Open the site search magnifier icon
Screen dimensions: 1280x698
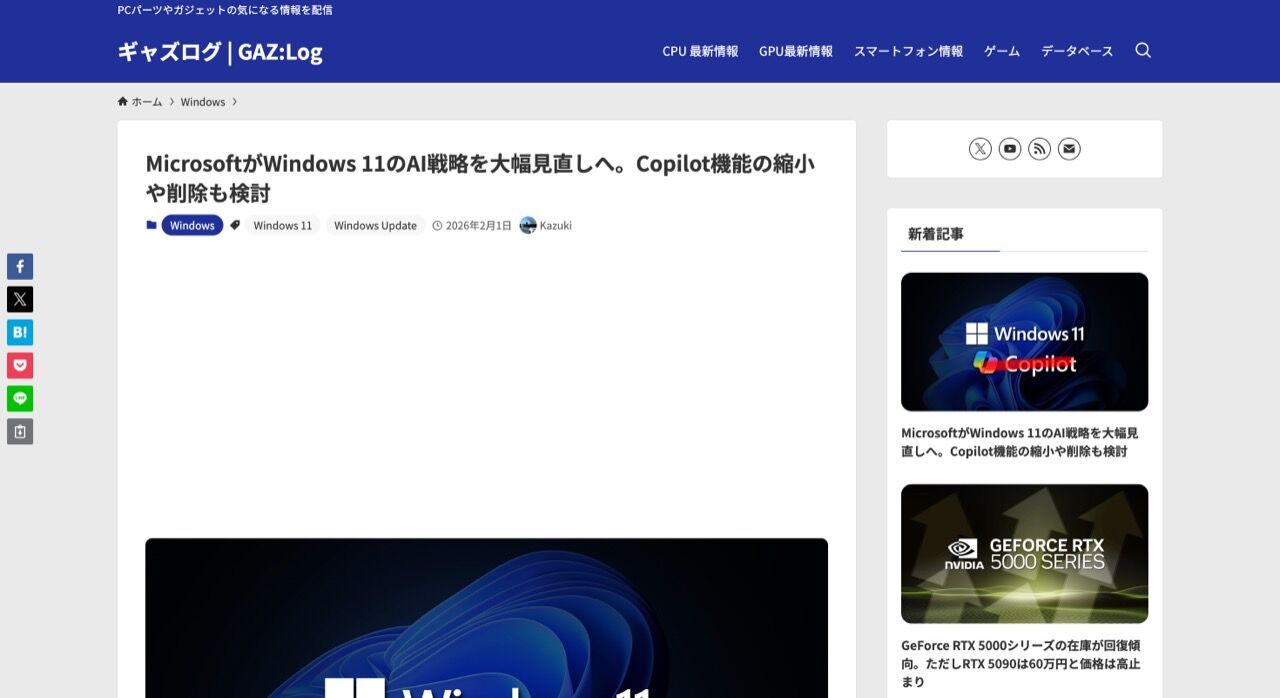(x=1143, y=50)
